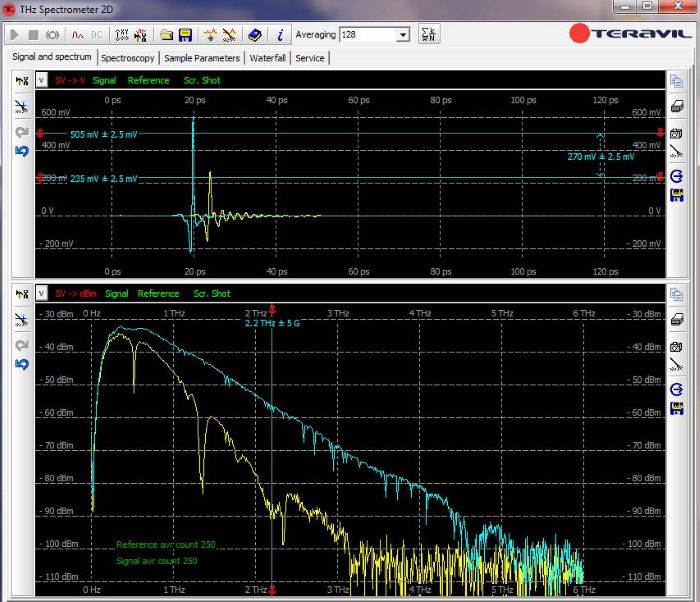Open the Sample Parameters tab
700x602 pixels.
point(202,58)
